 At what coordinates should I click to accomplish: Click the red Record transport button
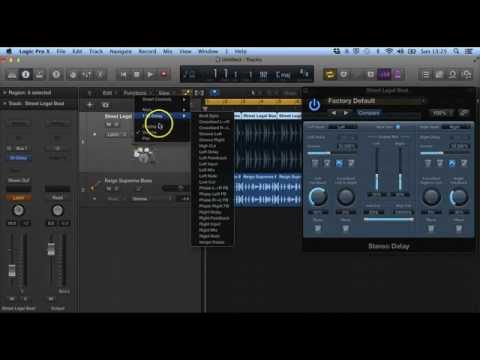click(x=164, y=74)
